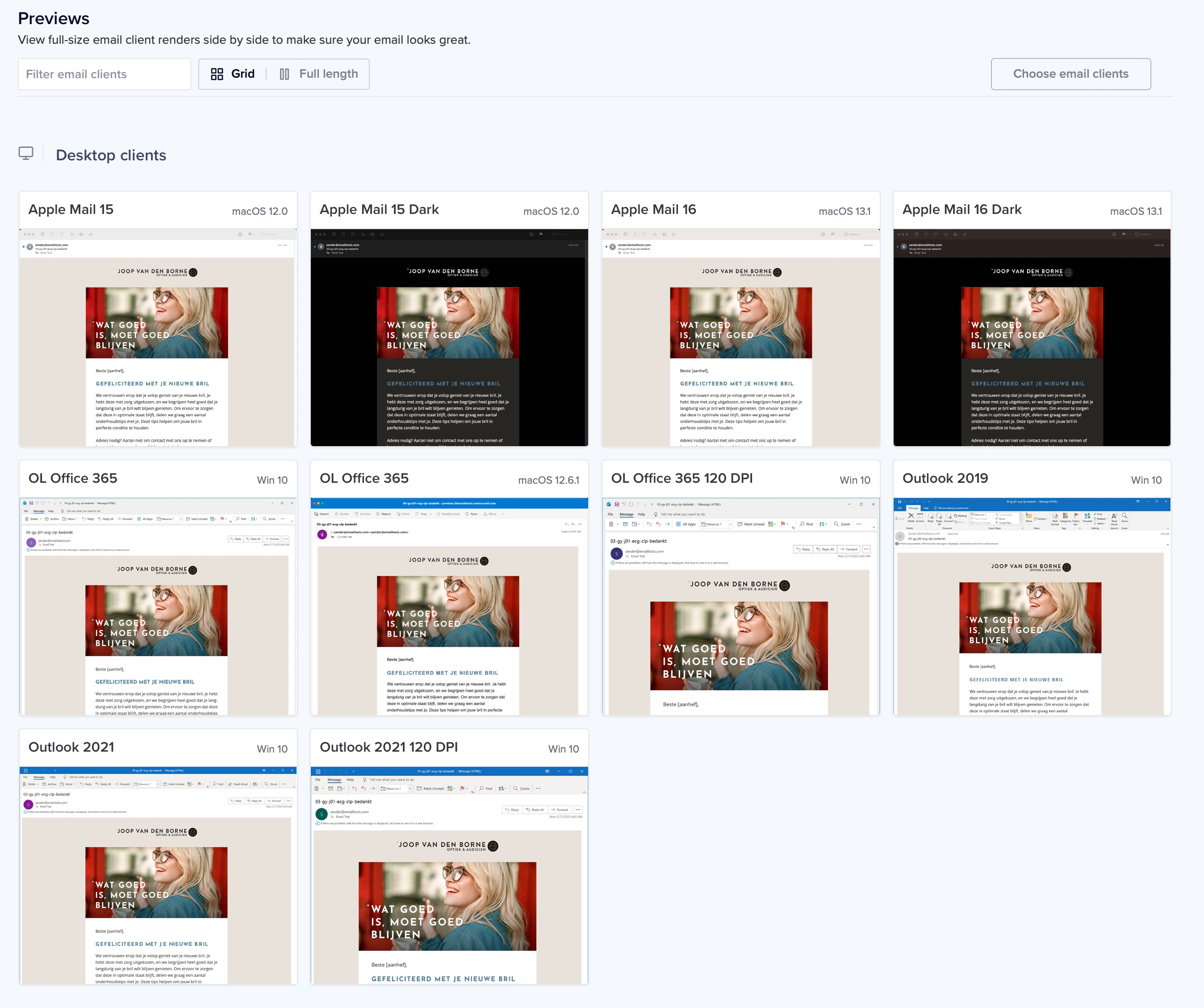Click the Apple Mail 15 Dark card title
Image resolution: width=1204 pixels, height=1008 pixels.
(380, 210)
